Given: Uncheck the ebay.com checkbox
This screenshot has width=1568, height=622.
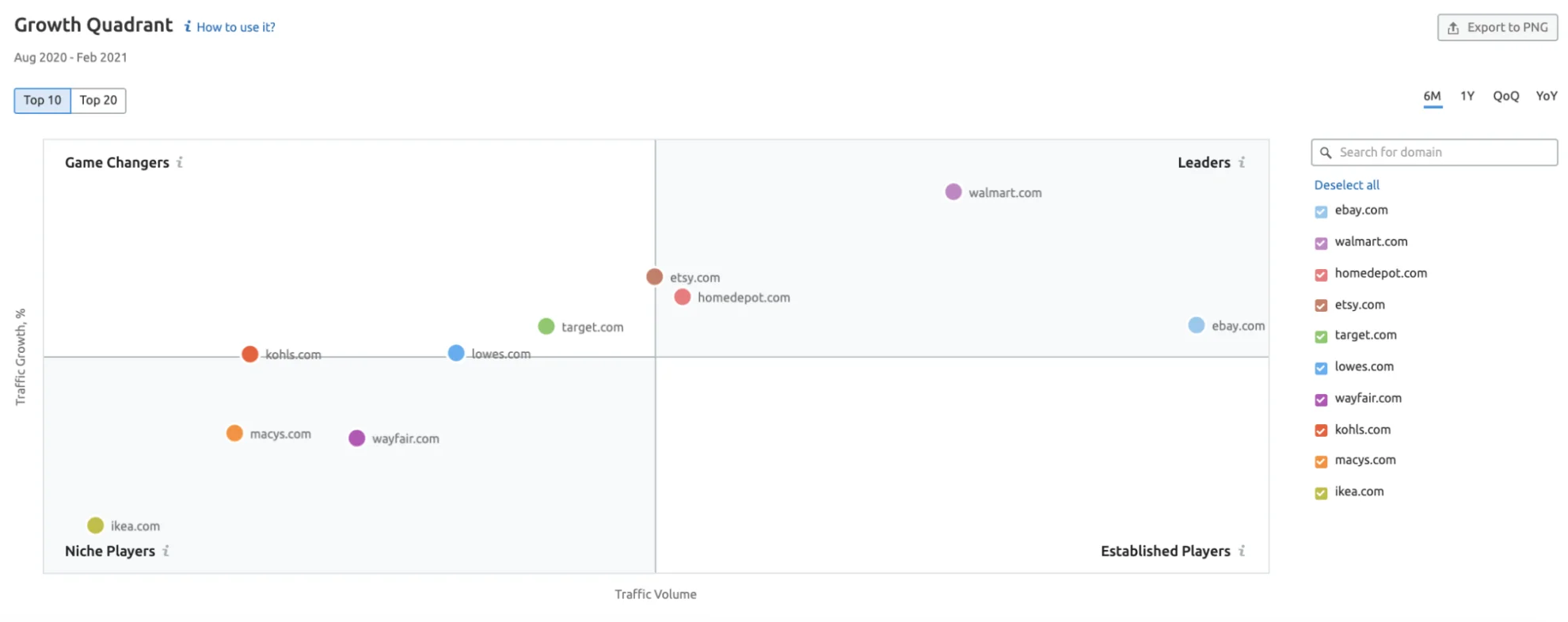Looking at the screenshot, I should 1321,211.
